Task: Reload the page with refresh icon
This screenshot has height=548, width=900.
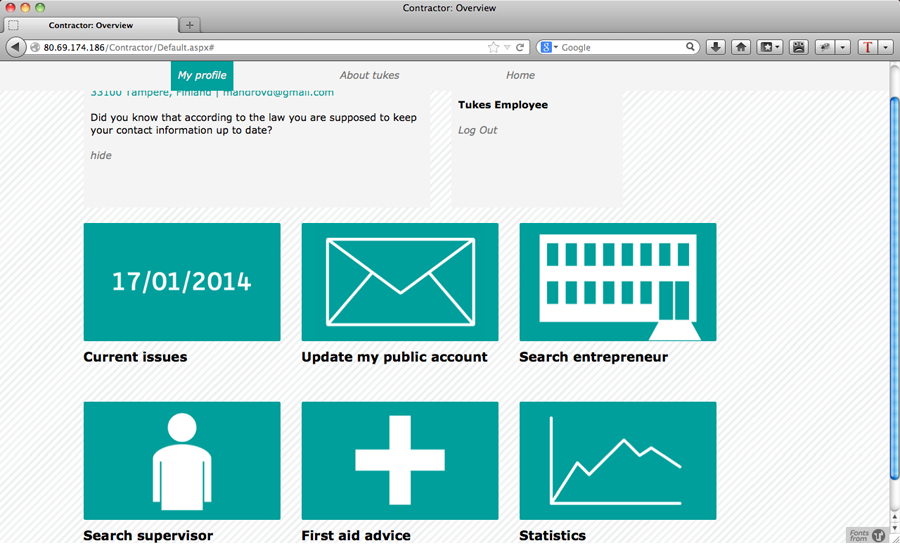Action: 520,47
